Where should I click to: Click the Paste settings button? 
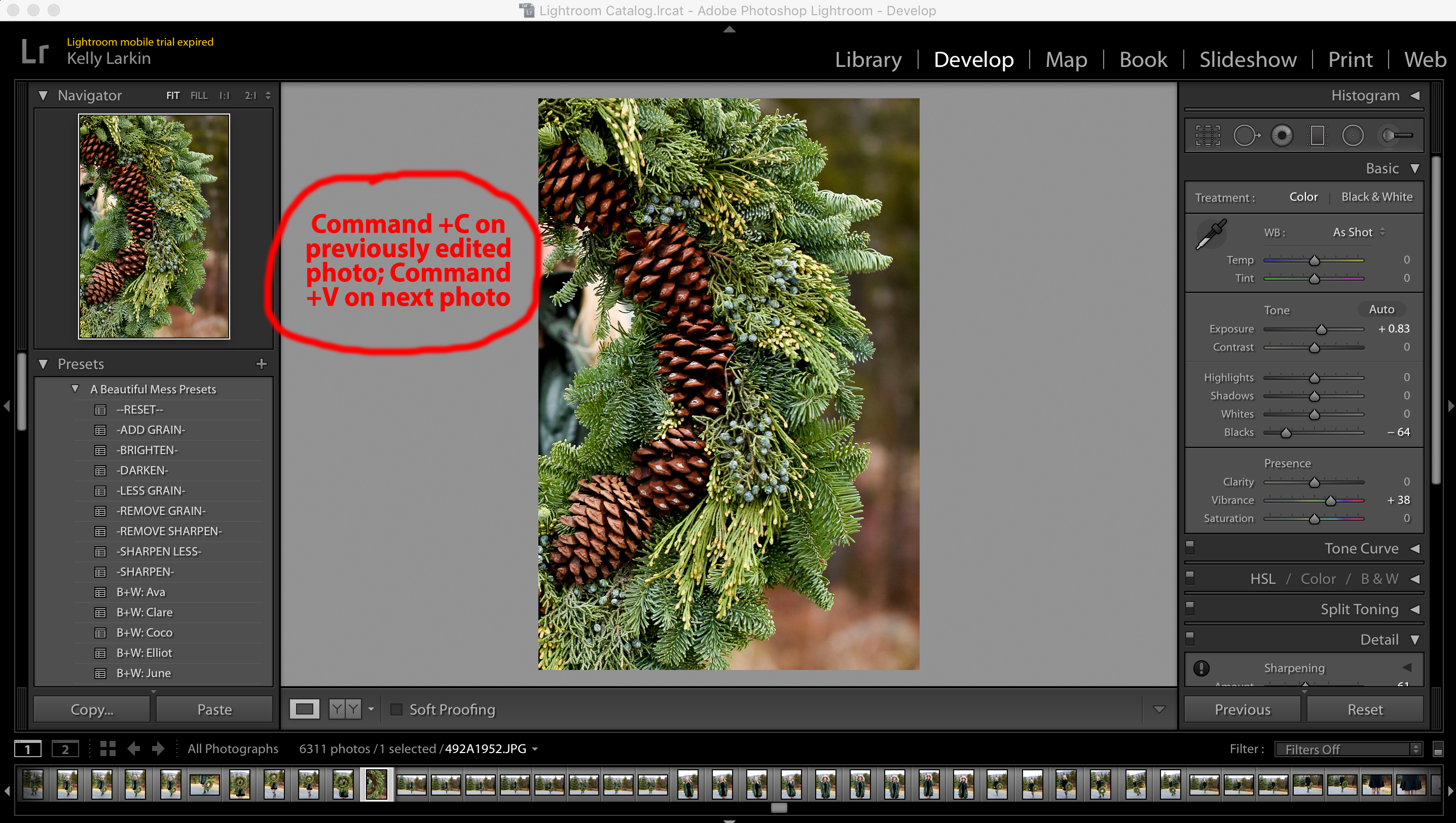click(x=213, y=710)
